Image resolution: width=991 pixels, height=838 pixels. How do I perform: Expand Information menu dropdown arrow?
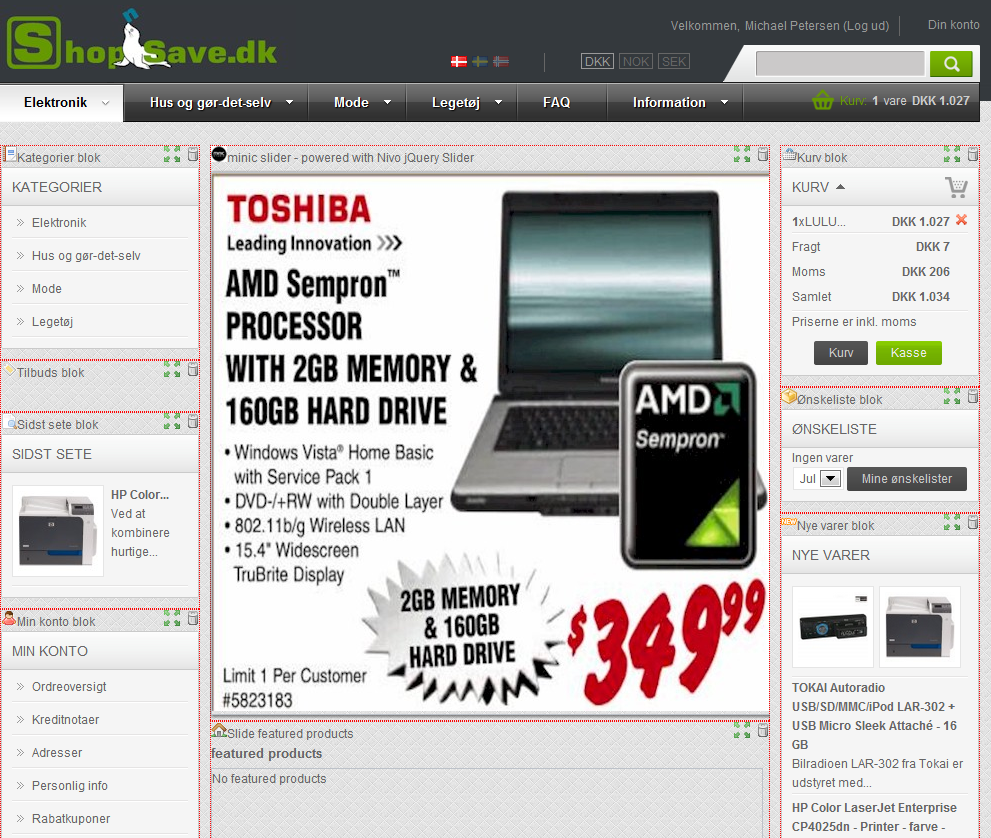724,102
